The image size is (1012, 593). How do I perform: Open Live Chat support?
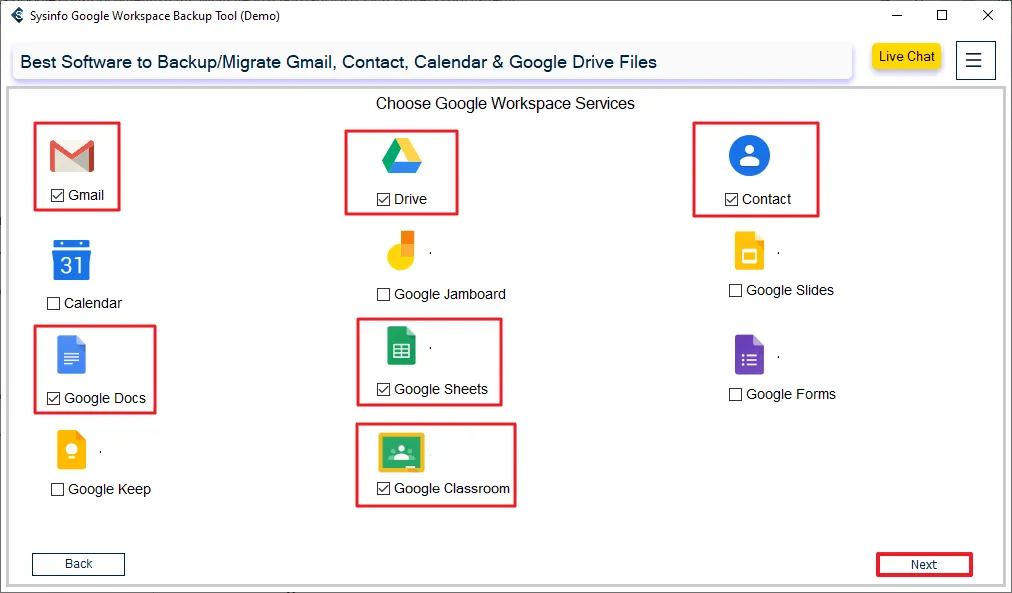tap(906, 57)
